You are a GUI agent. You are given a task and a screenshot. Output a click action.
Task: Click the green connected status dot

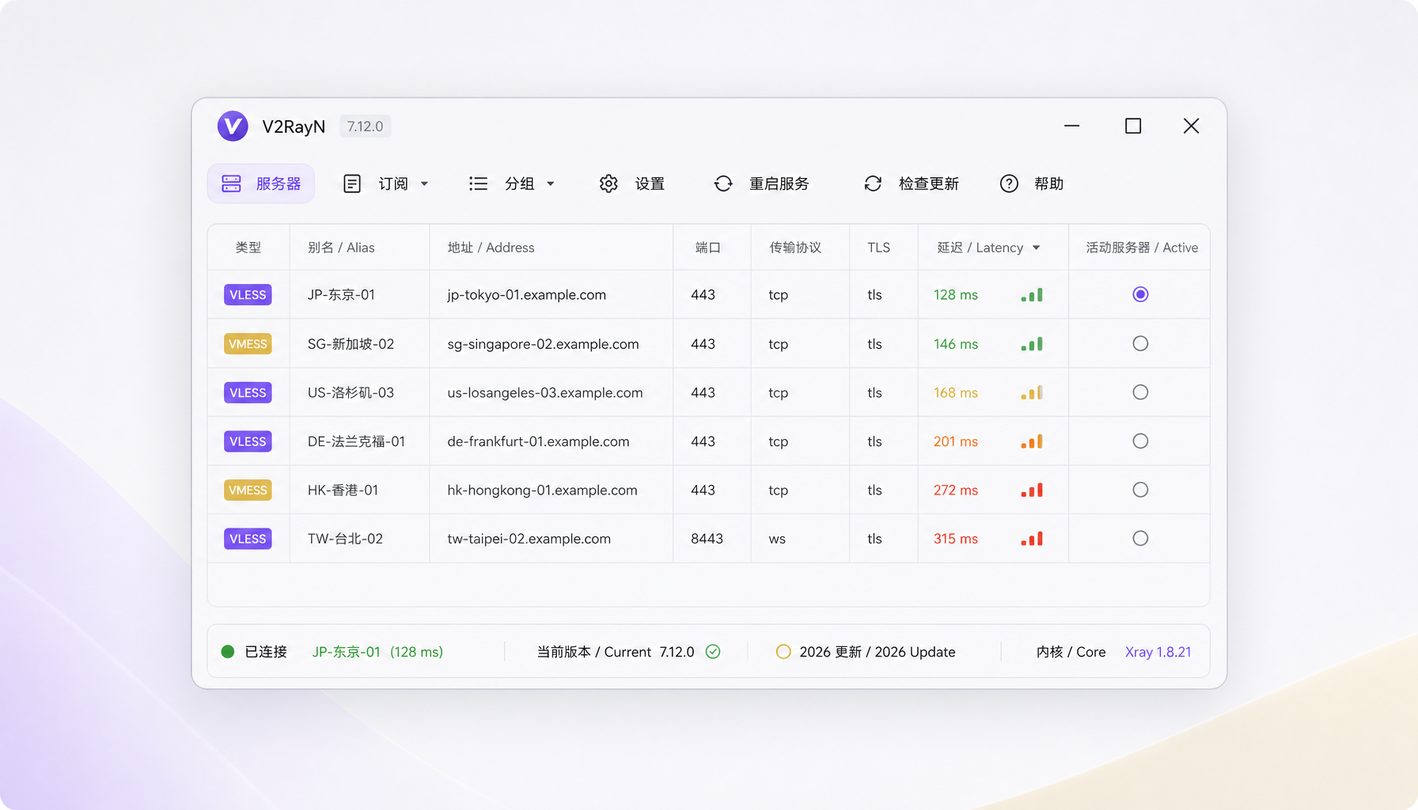(x=228, y=652)
